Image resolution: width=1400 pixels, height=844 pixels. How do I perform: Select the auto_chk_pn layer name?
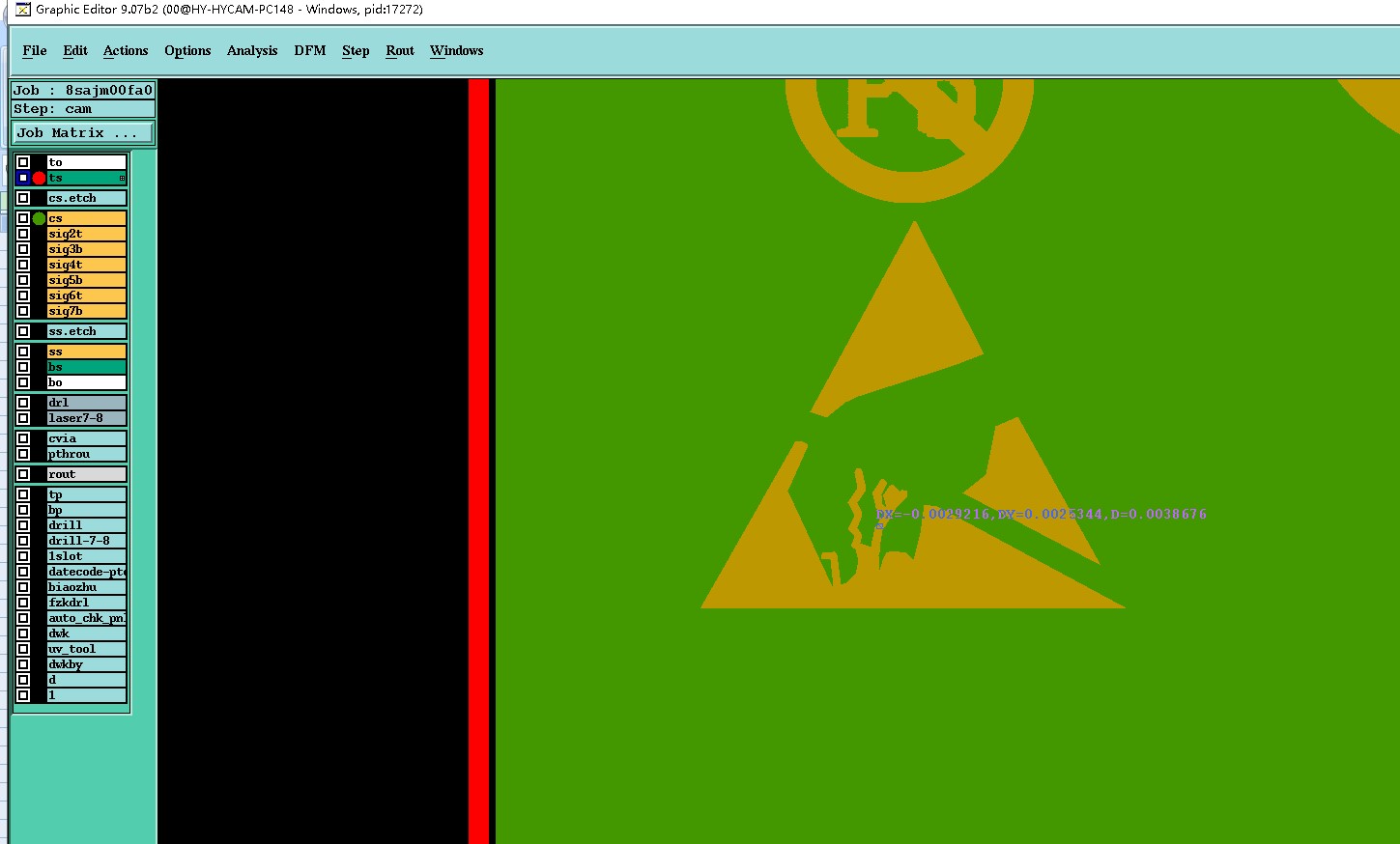[87, 618]
